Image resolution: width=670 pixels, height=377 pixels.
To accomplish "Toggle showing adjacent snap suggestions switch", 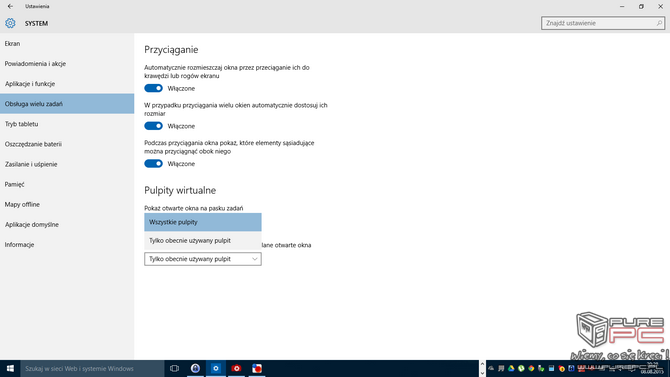I will (x=153, y=164).
